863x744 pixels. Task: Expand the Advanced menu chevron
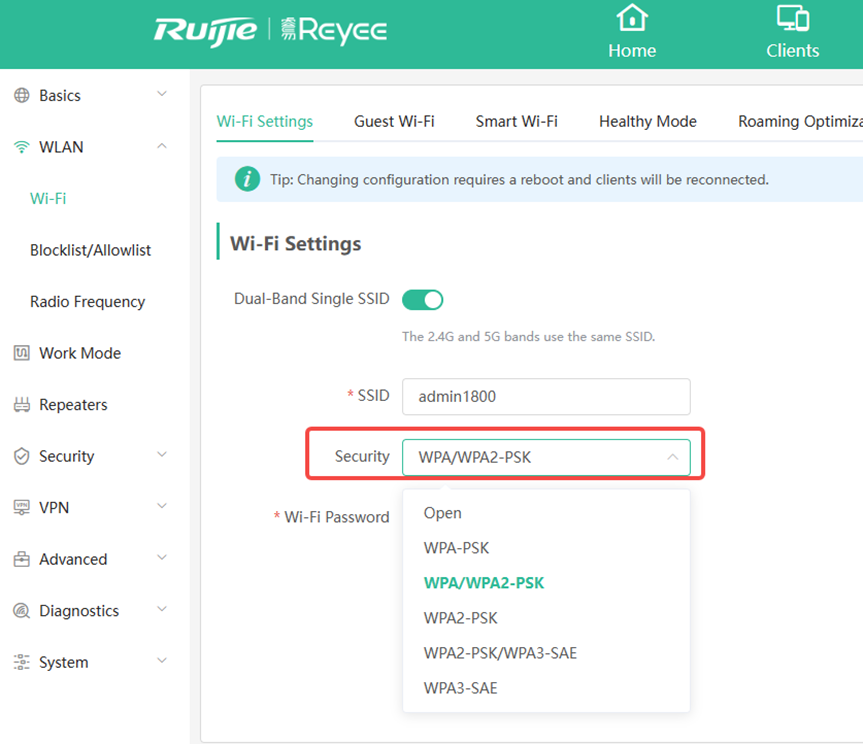pyautogui.click(x=162, y=559)
